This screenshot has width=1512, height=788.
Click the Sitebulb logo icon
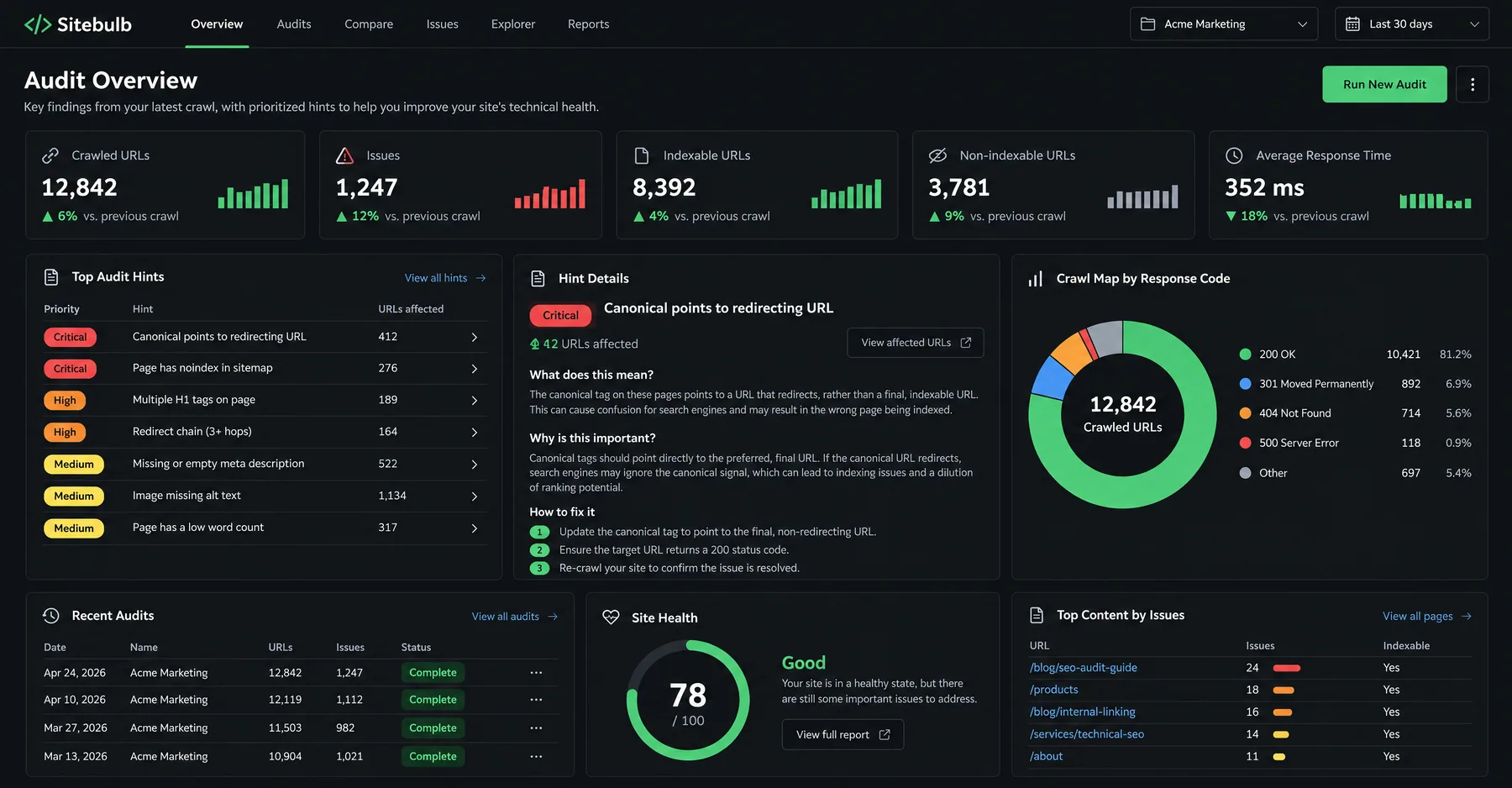[38, 24]
